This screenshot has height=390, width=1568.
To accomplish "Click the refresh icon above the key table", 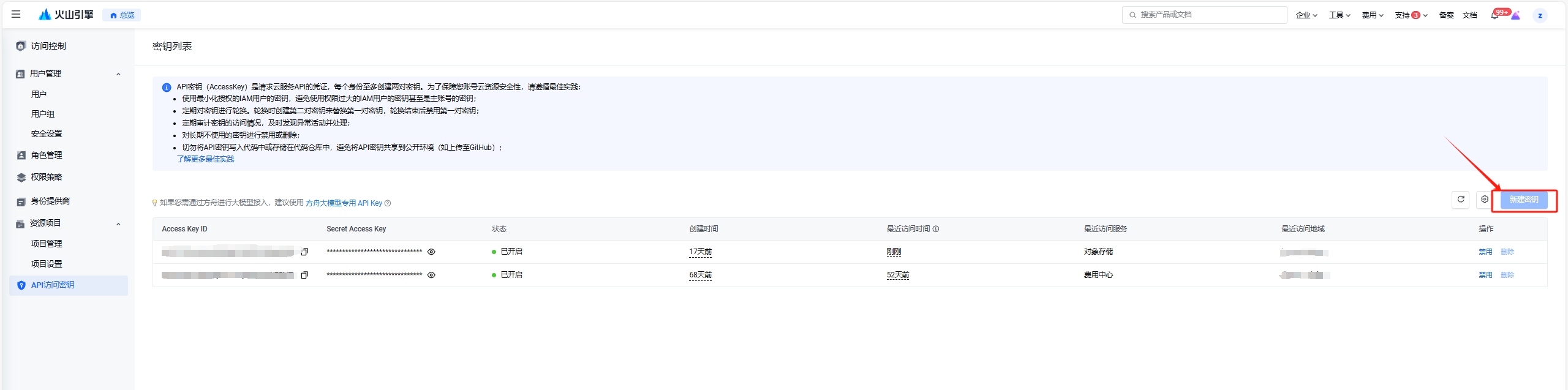I will coord(1460,200).
